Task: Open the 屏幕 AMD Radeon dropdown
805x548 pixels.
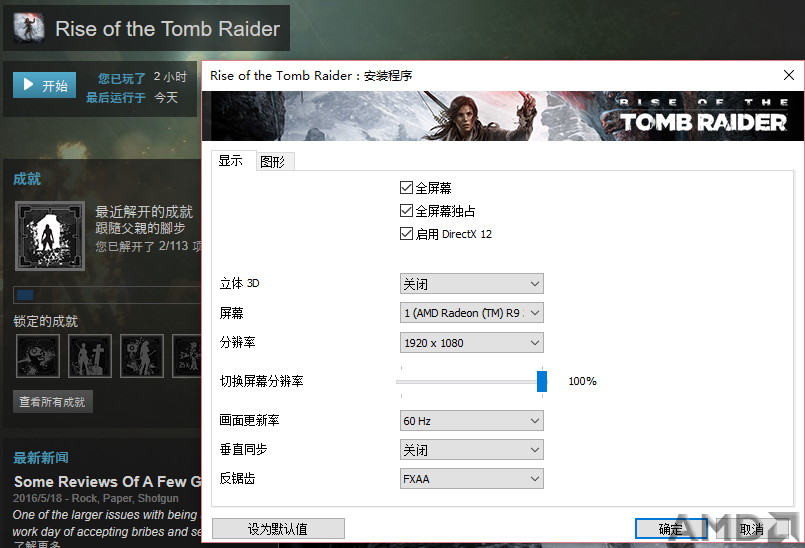Action: 471,313
